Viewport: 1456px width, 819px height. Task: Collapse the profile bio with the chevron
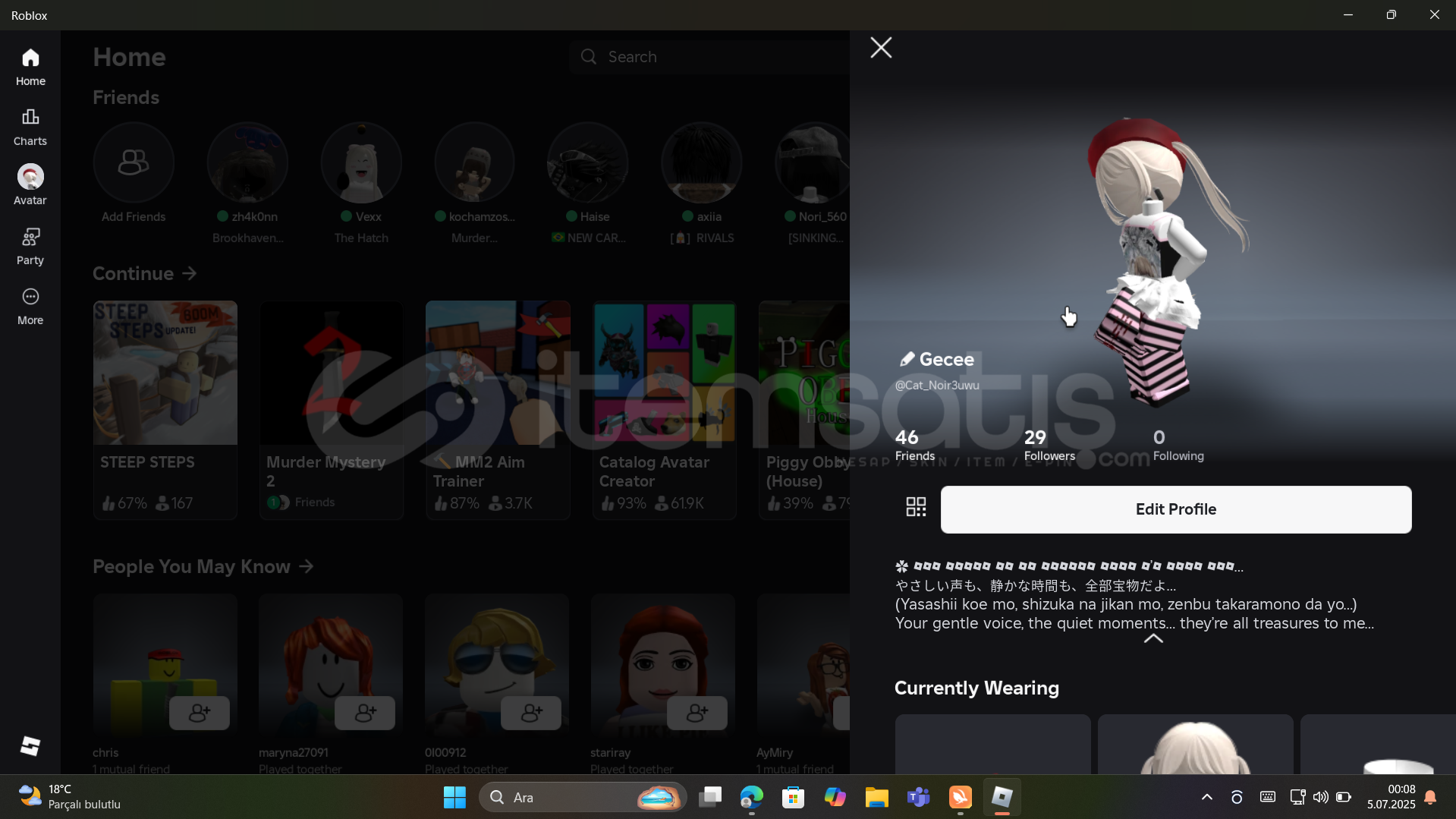point(1153,639)
